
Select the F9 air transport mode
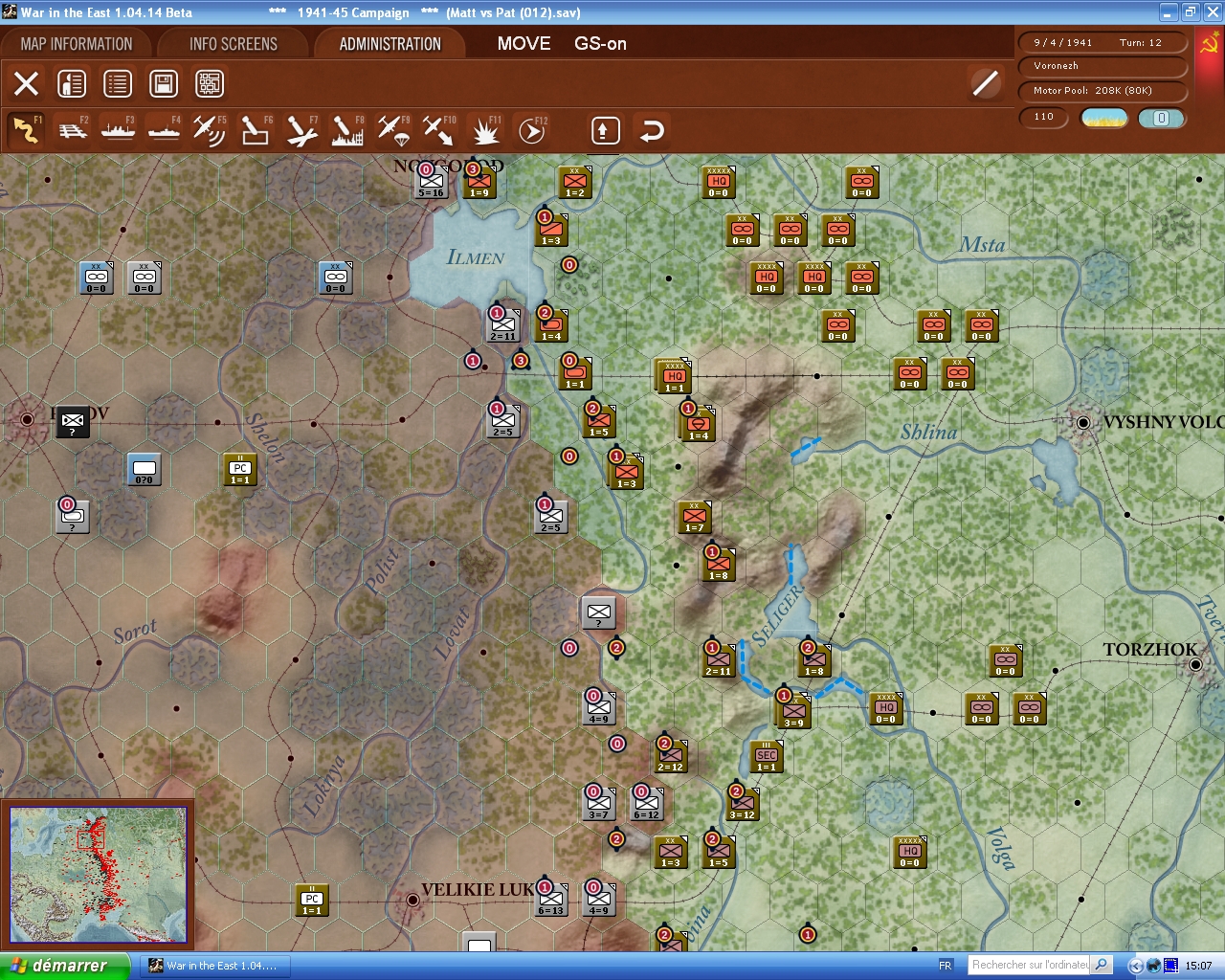click(393, 130)
